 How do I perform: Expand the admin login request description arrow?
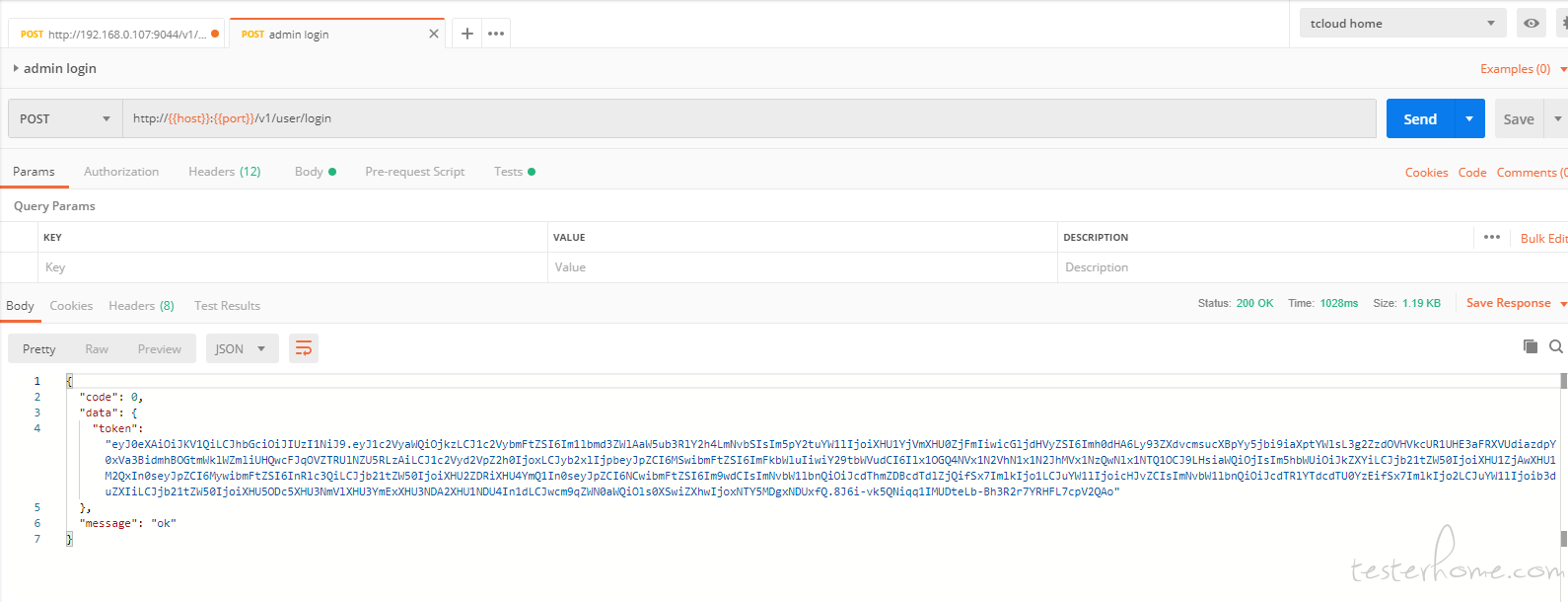tap(16, 68)
